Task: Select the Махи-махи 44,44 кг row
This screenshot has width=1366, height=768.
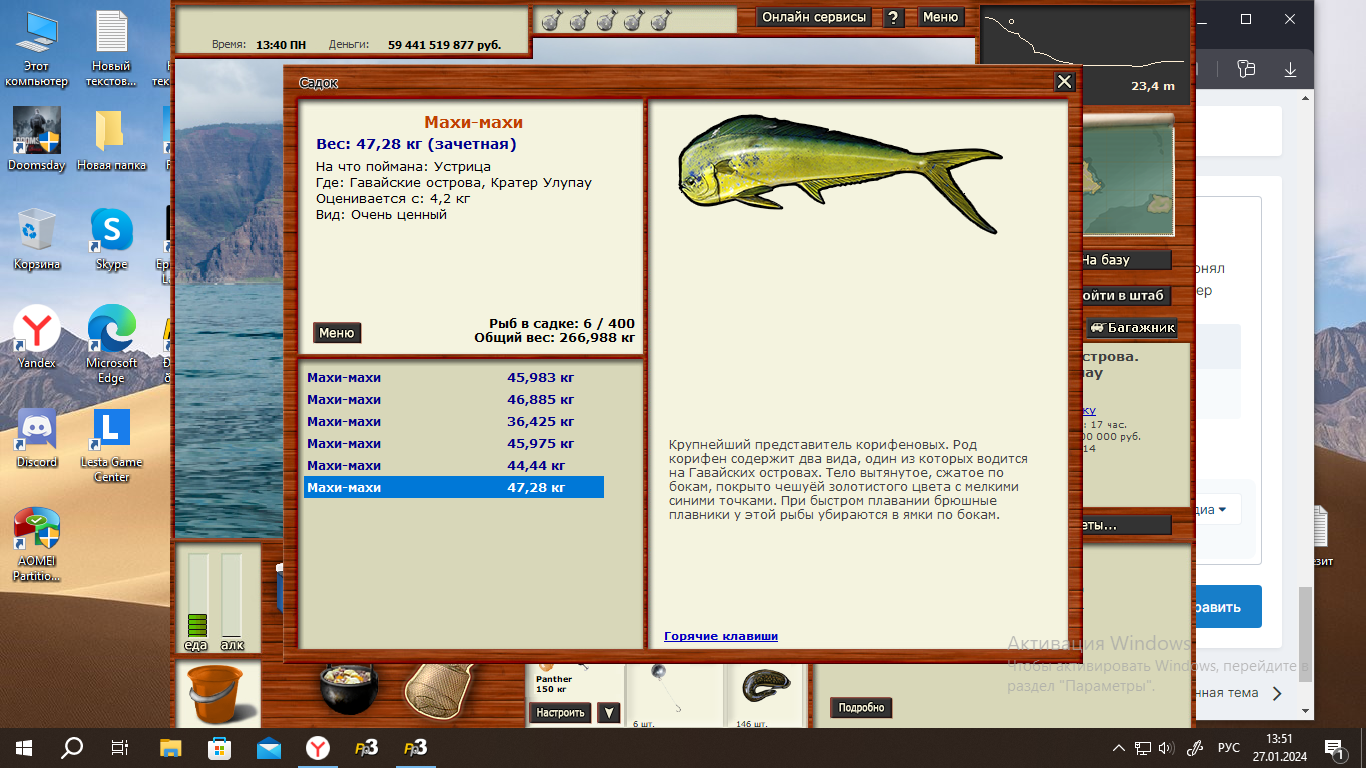Action: [x=454, y=466]
